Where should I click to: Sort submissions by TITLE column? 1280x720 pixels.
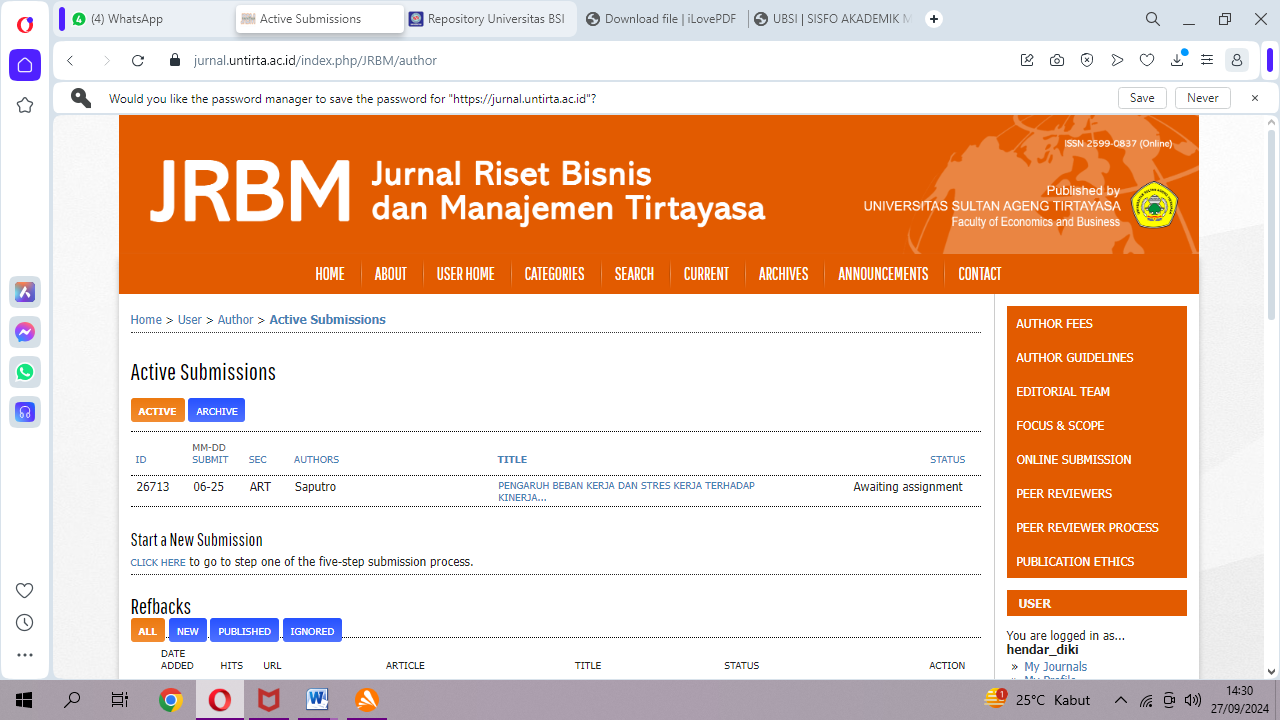point(512,460)
